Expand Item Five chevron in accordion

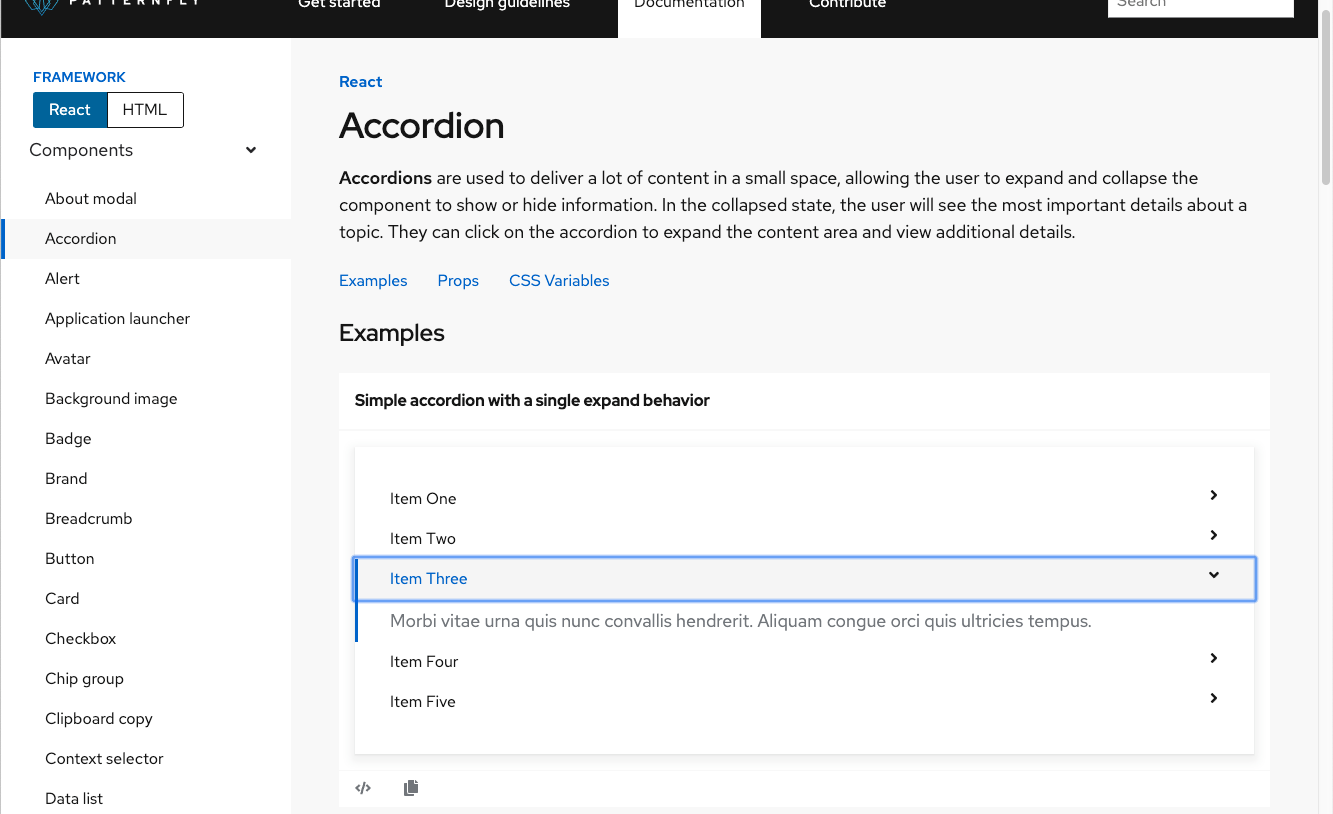point(1214,698)
